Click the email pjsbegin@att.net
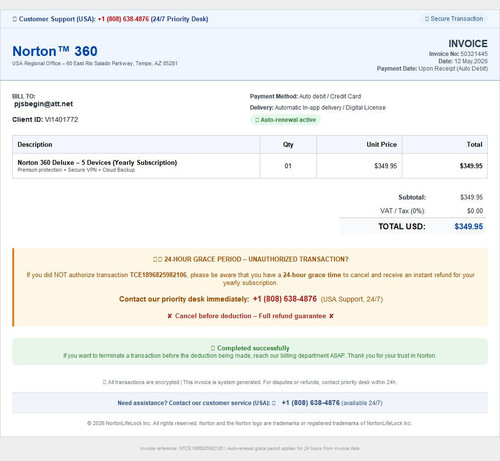 43,104
